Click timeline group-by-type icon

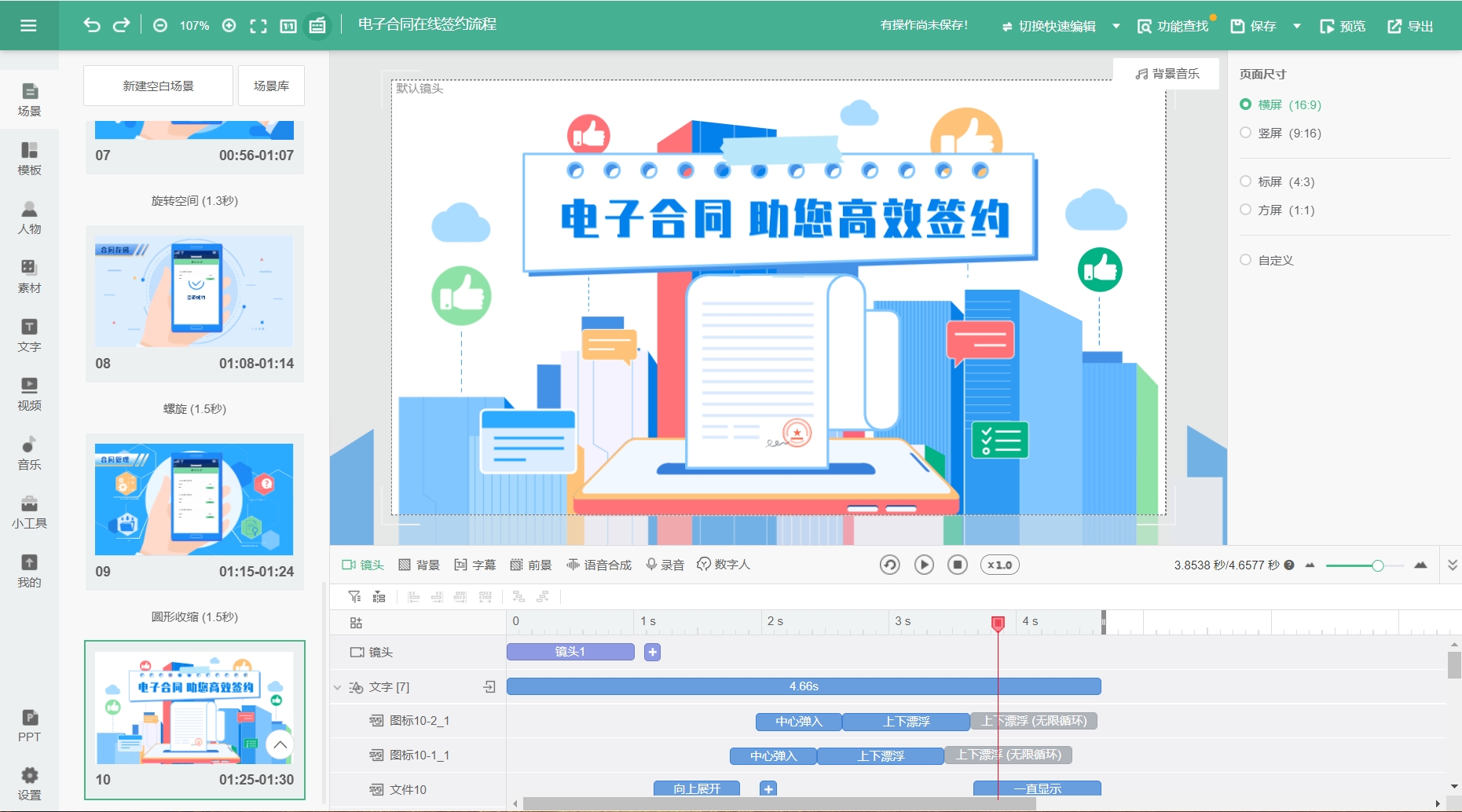(x=379, y=597)
